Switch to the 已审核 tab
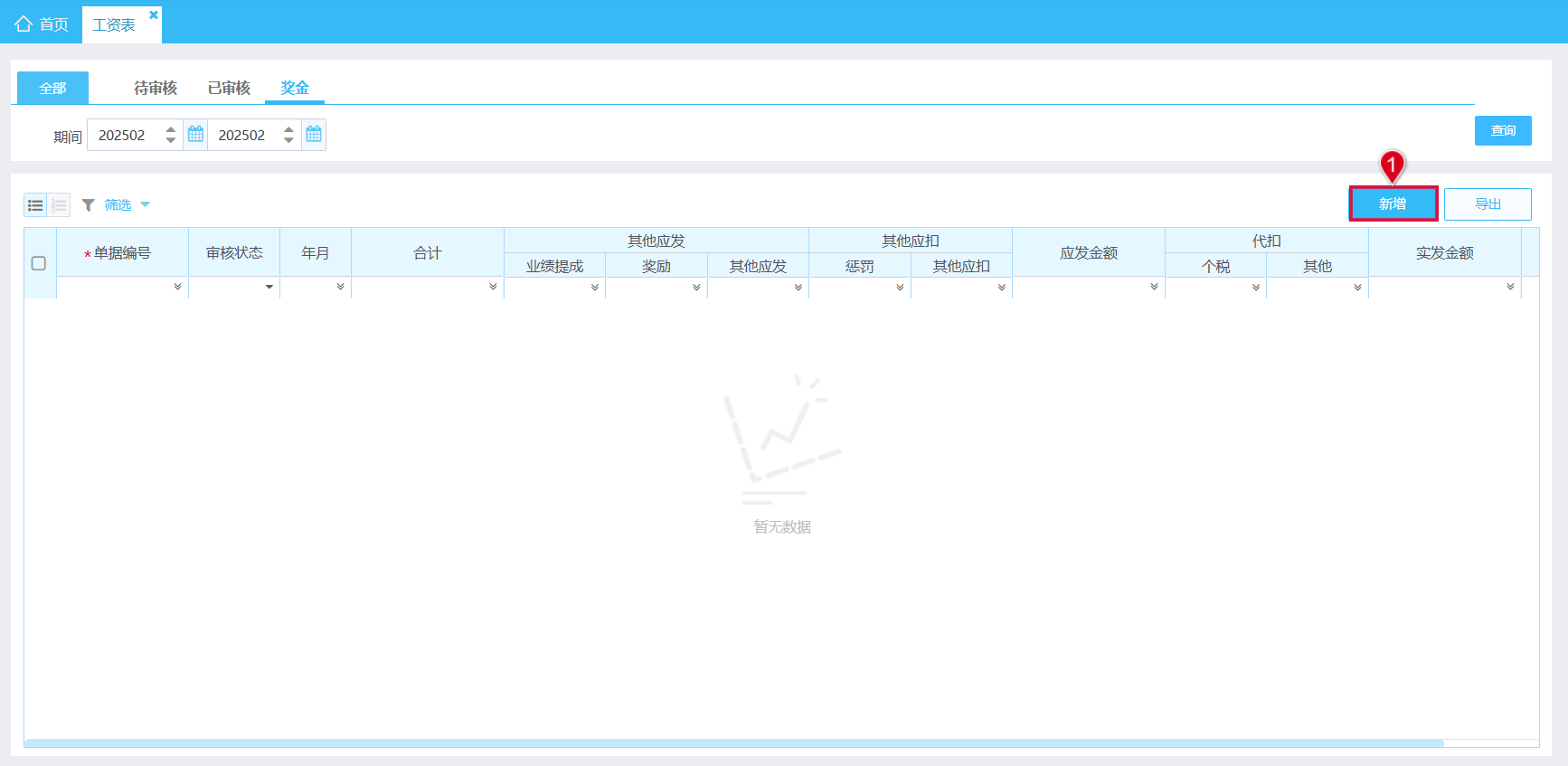Screen dimensions: 1568x766 pos(229,88)
